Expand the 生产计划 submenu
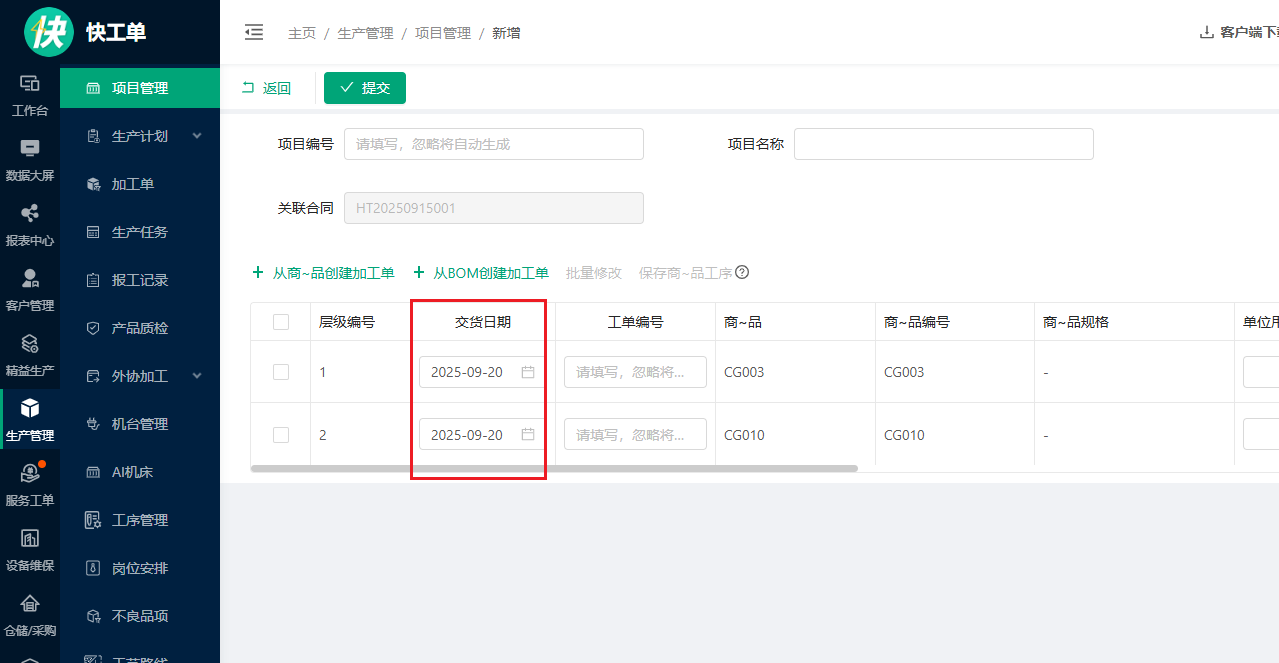 click(197, 136)
